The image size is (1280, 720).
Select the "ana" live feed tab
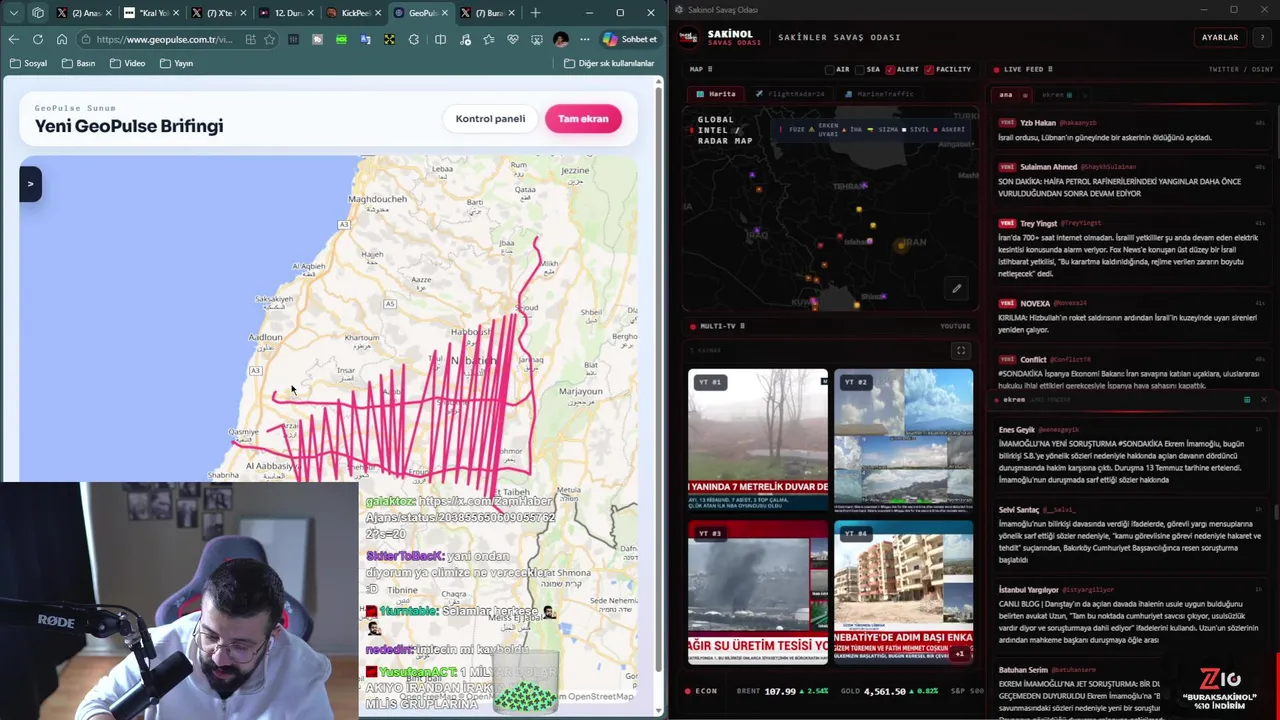click(1006, 95)
